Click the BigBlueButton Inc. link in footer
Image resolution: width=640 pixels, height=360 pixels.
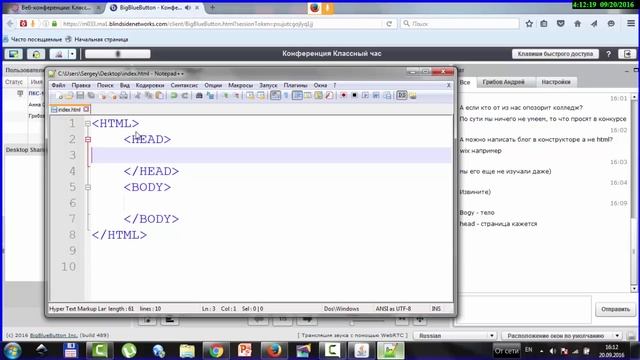(53, 335)
